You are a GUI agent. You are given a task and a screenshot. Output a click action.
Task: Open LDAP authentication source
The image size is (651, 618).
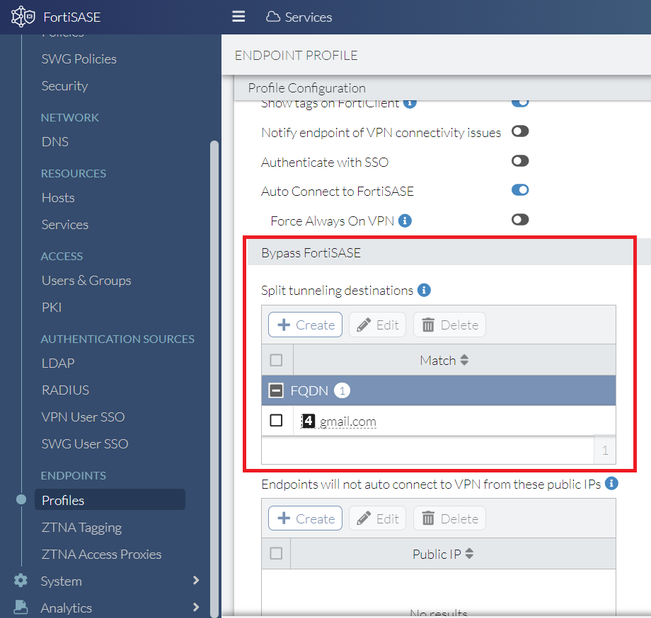pos(58,363)
